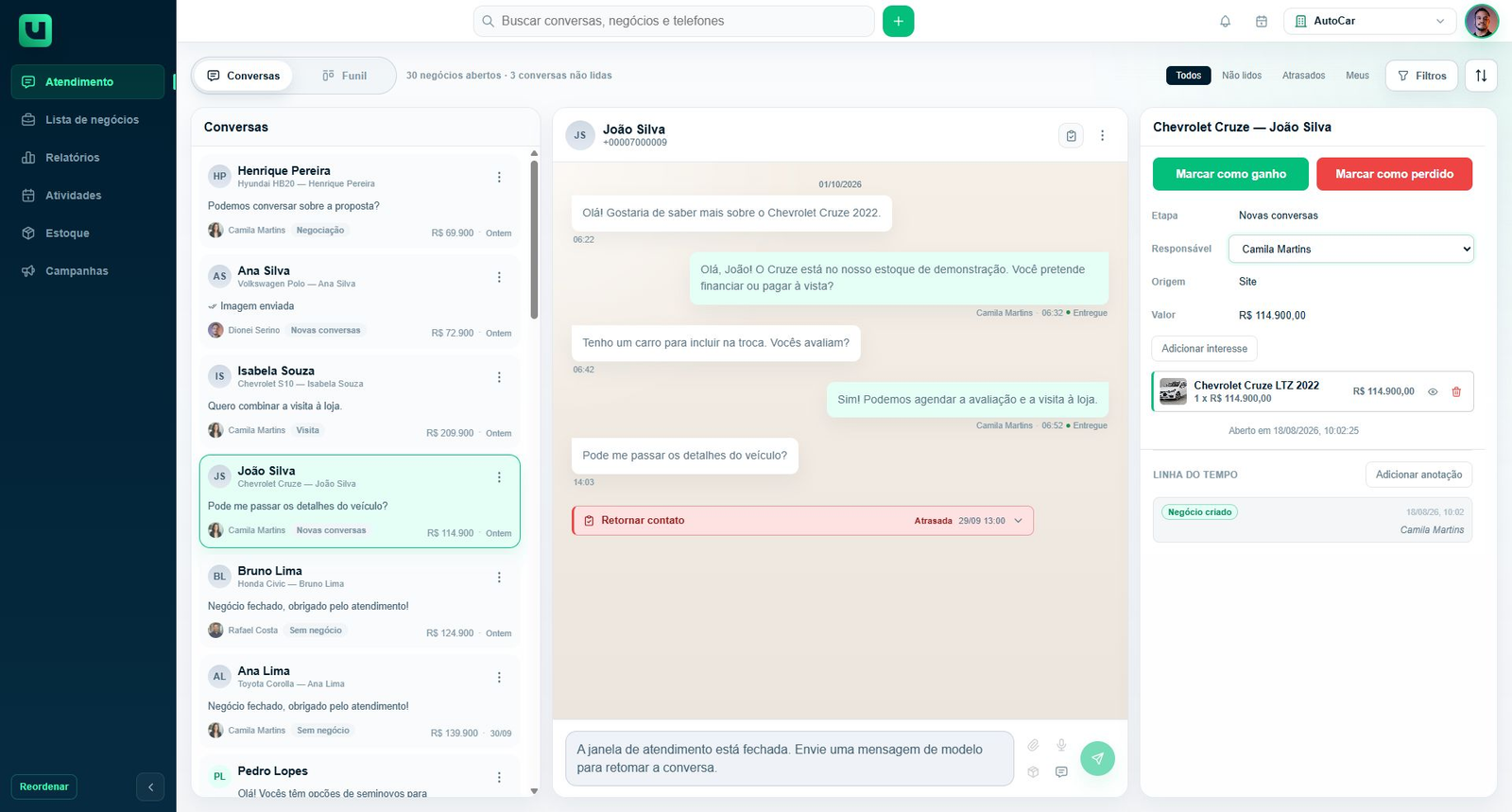Click the send message paper-plane button

tap(1097, 758)
